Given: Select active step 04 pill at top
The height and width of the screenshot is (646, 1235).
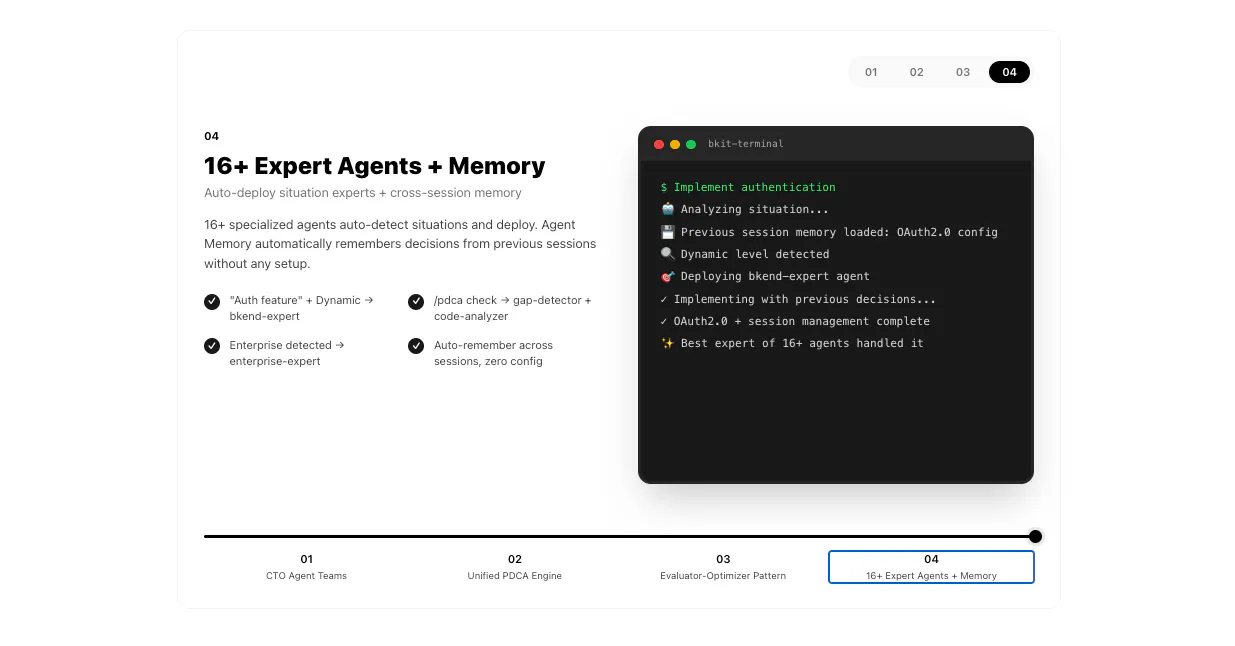Looking at the screenshot, I should pyautogui.click(x=1009, y=72).
